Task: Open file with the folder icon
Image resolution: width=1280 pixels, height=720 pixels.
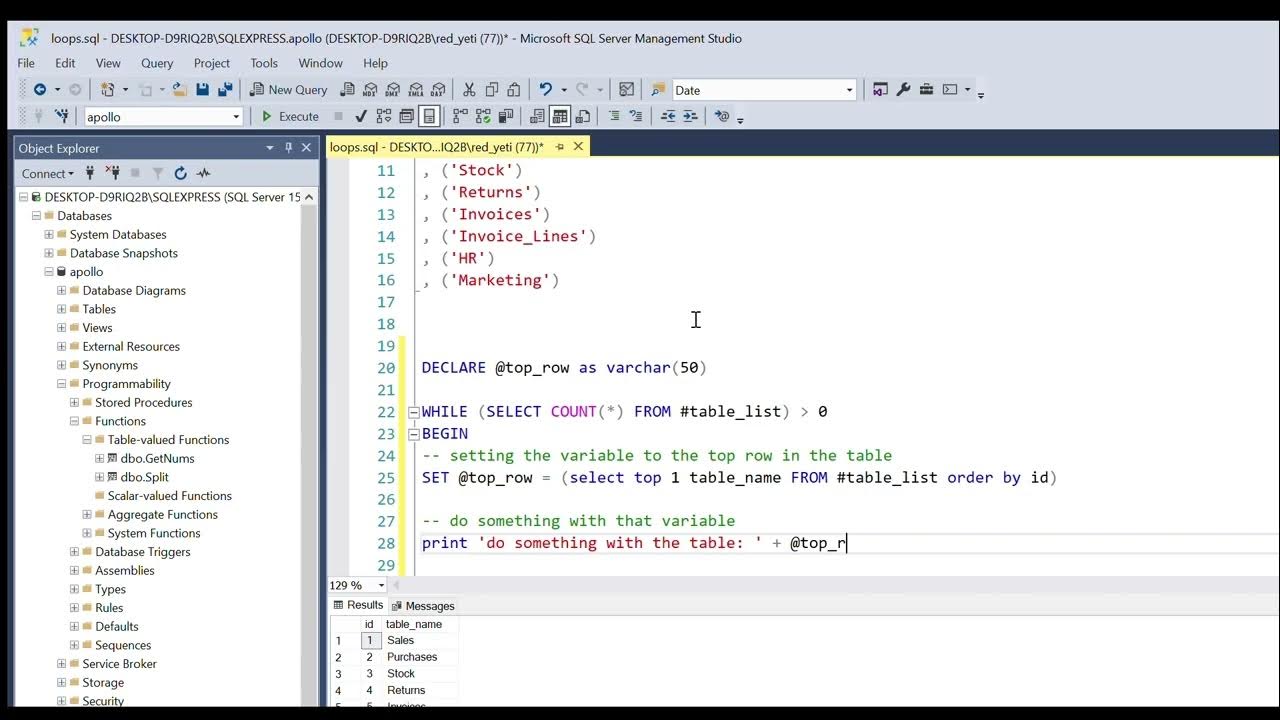Action: [x=179, y=90]
